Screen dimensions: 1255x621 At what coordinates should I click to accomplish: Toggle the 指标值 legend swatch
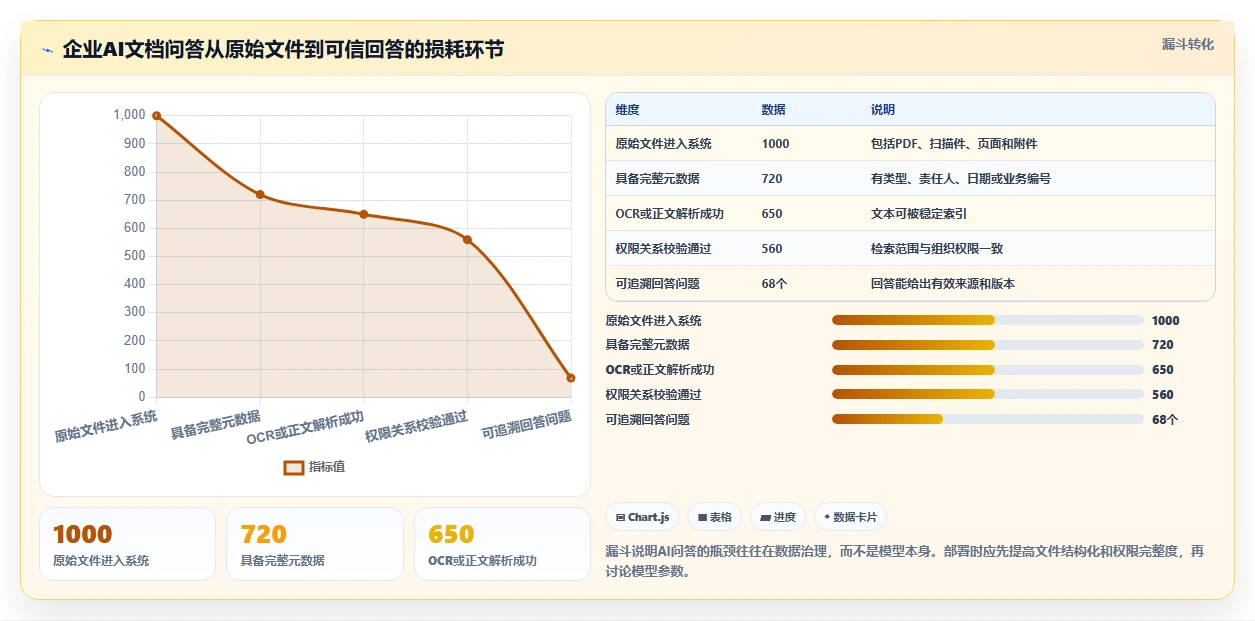tap(294, 467)
